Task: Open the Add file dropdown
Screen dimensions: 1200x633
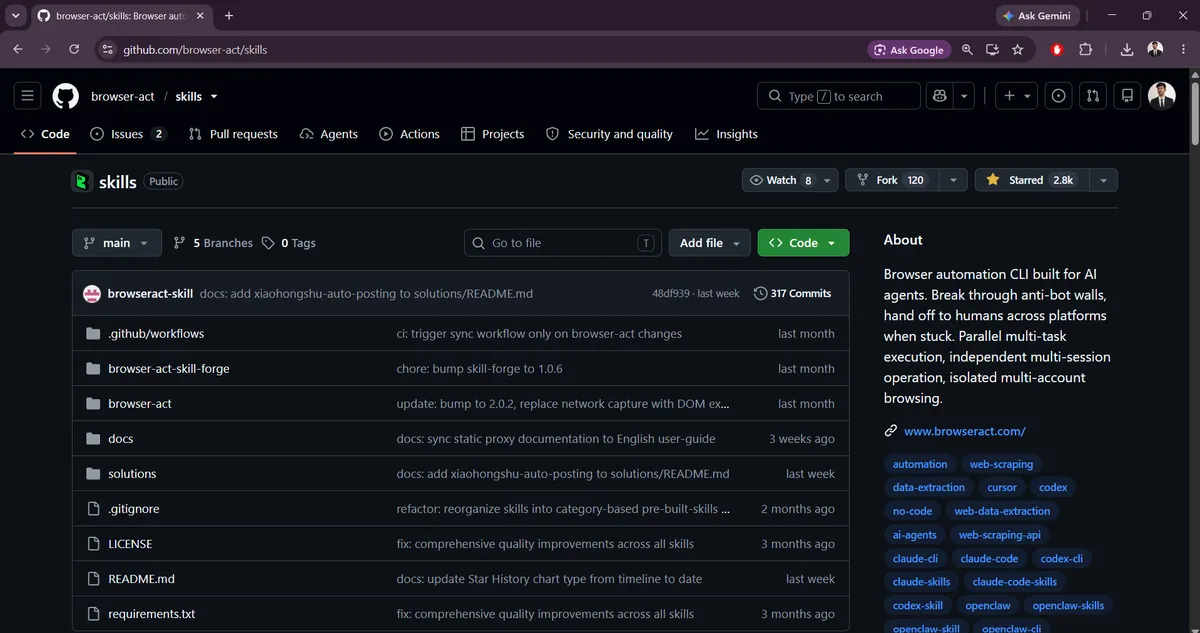Action: pos(709,243)
